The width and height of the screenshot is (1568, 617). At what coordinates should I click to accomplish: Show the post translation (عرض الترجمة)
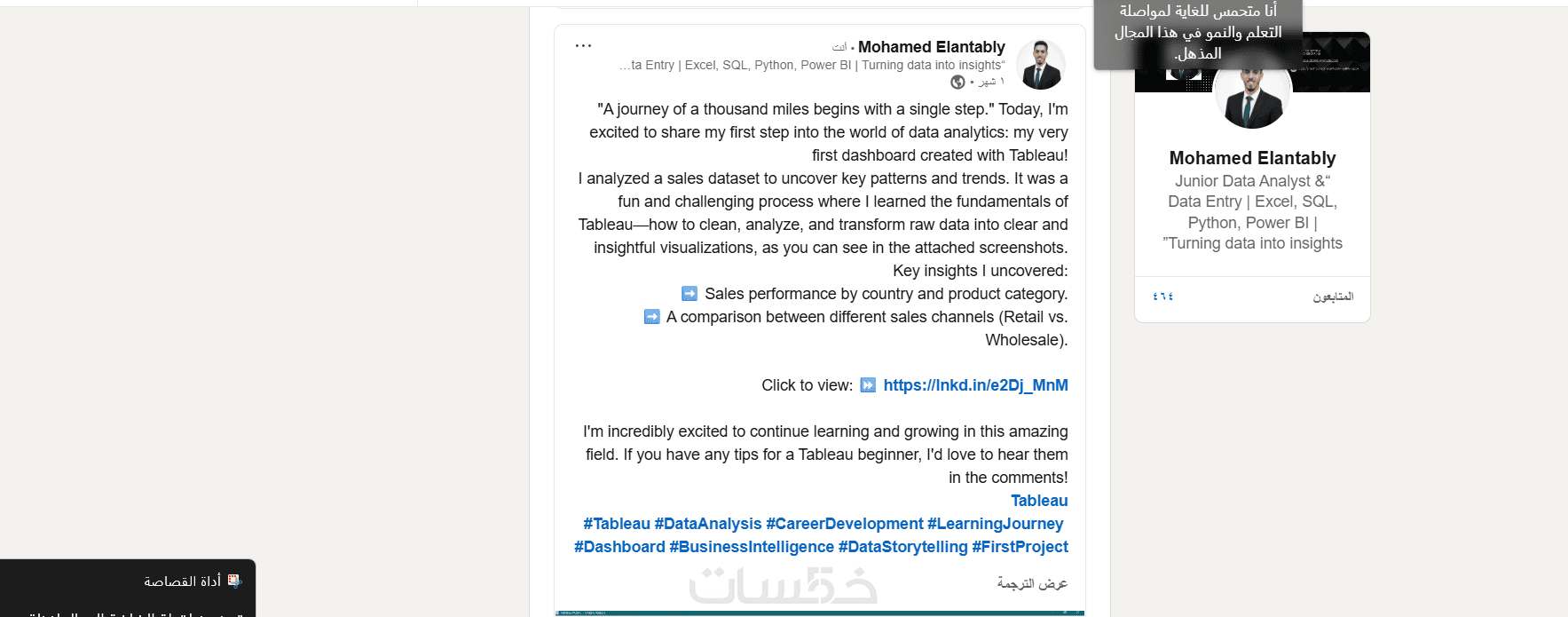coord(1032,583)
